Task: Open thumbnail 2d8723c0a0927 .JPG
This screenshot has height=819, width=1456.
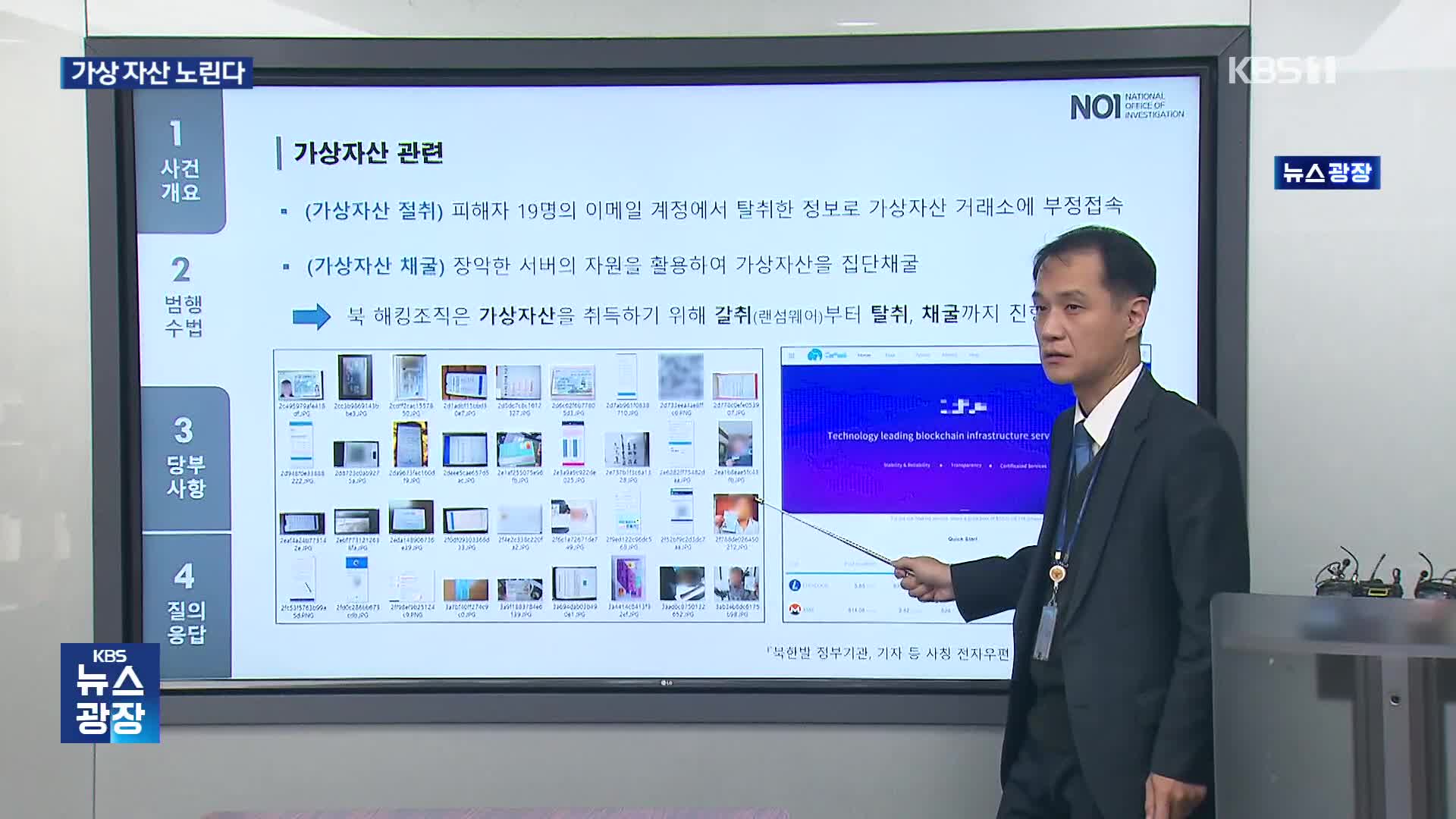Action: click(356, 454)
